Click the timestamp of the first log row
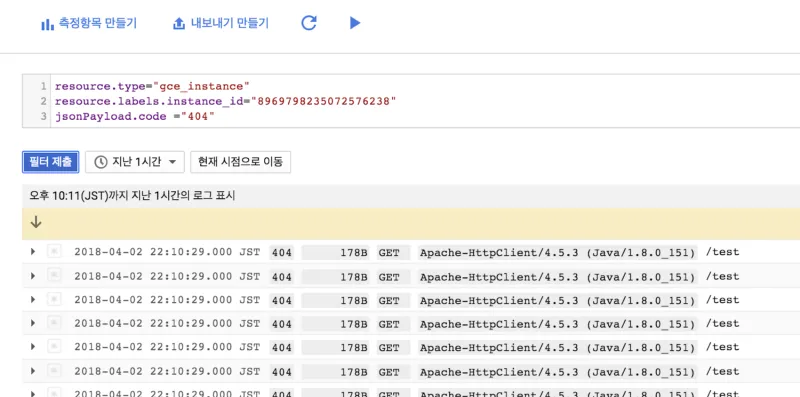Viewport: 800px width, 397px height. (x=167, y=252)
